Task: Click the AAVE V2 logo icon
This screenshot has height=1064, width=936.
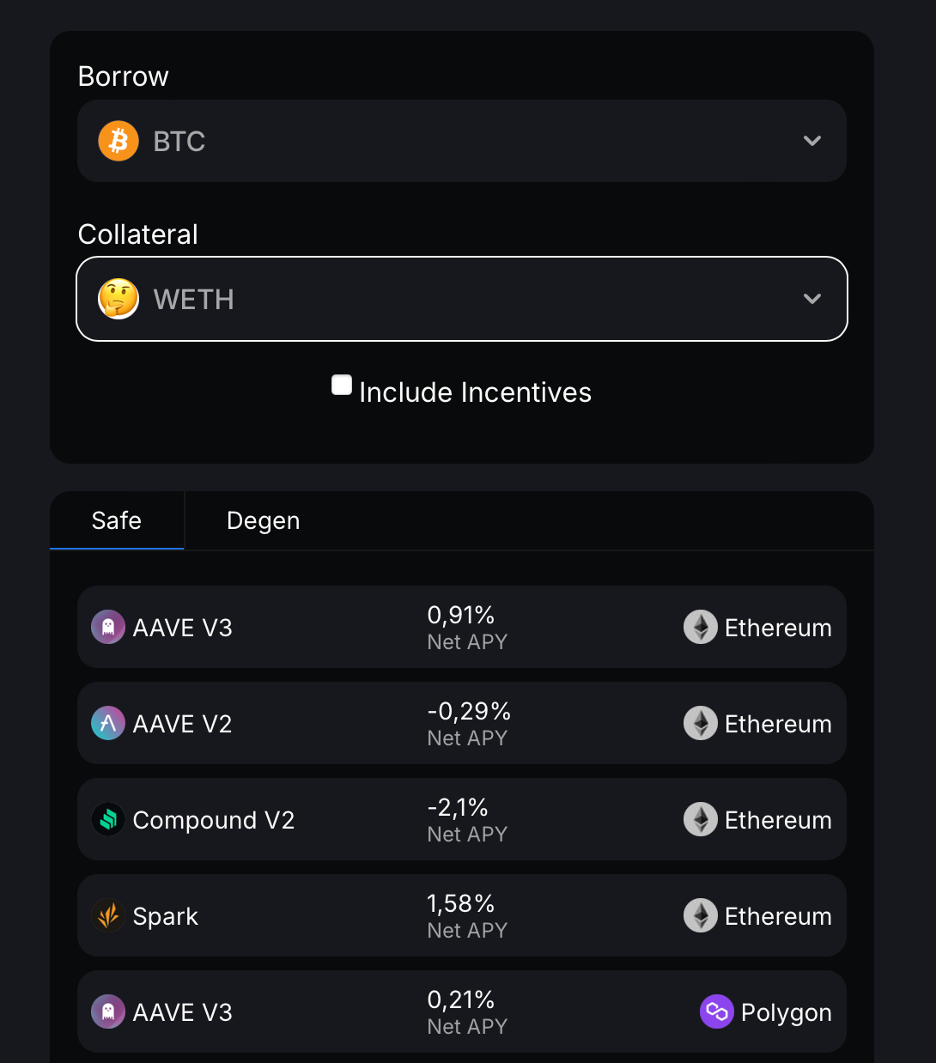Action: click(108, 723)
